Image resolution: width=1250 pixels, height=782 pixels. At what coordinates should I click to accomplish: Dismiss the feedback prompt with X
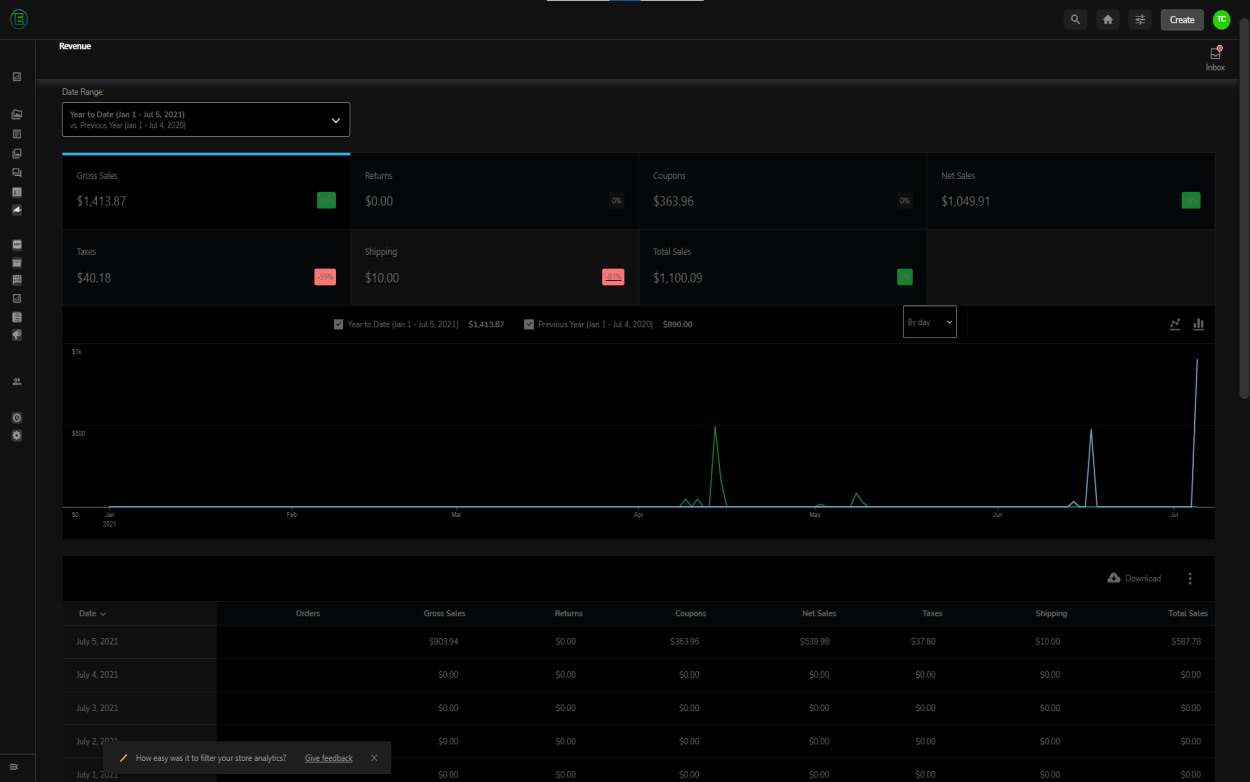374,758
